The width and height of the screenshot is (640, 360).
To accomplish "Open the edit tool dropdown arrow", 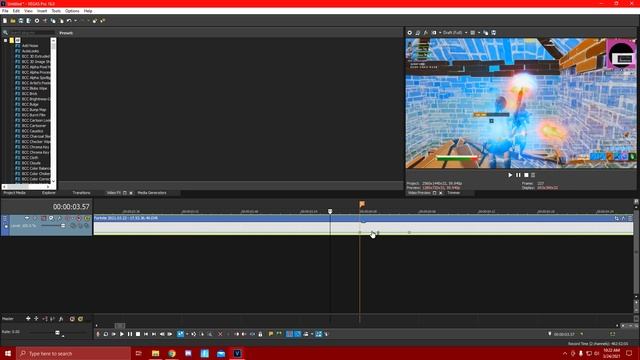I will [x=187, y=334].
